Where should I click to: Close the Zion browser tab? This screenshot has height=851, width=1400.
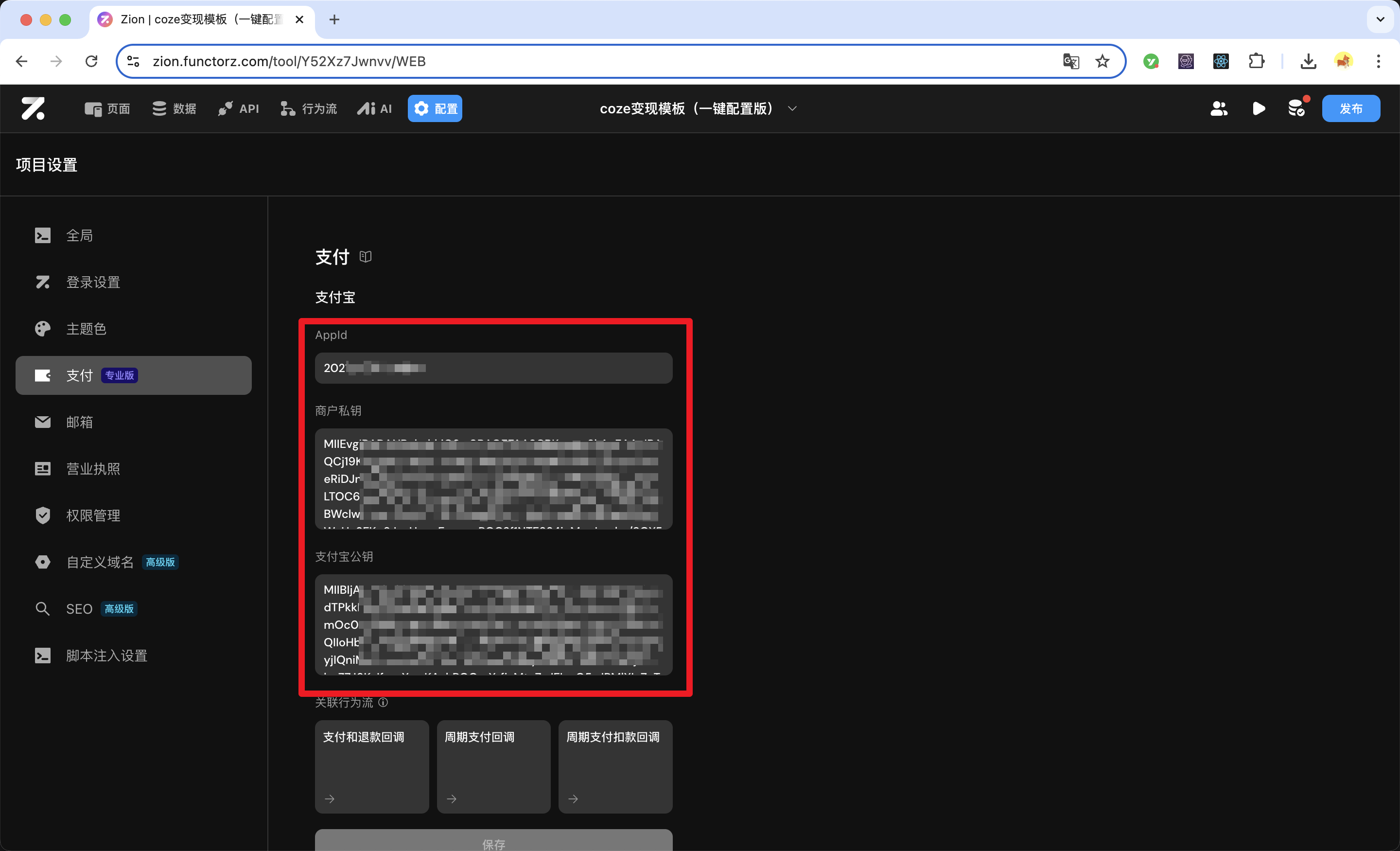coord(300,20)
